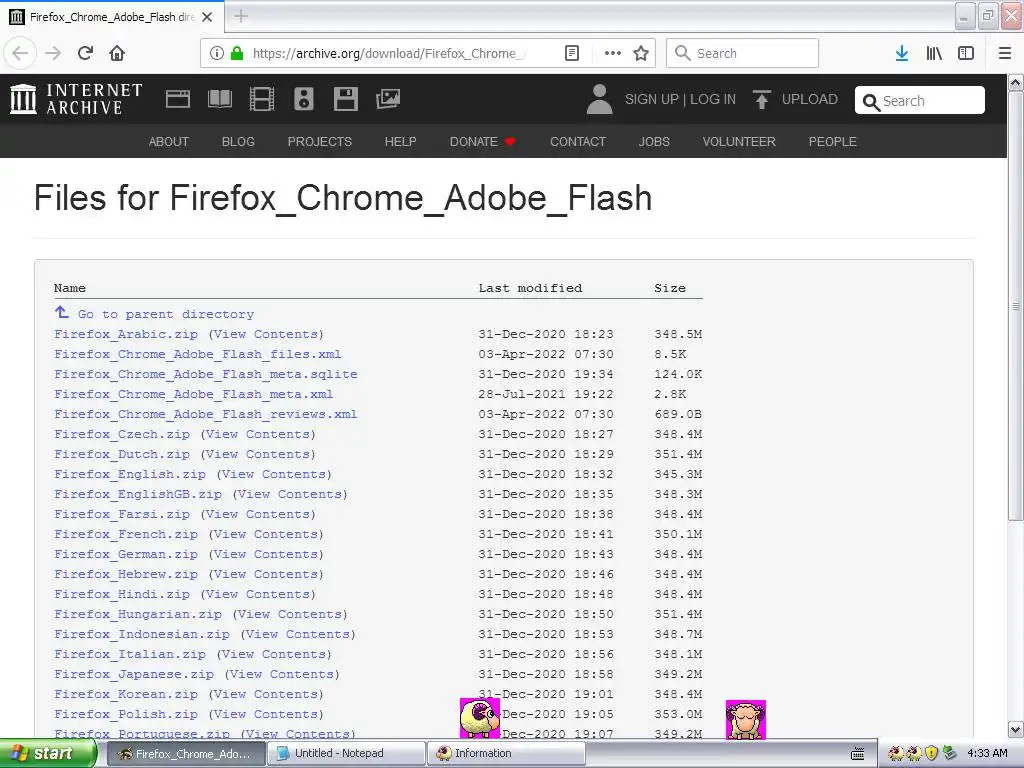1024x768 pixels.
Task: Open the Texts book icon
Action: [219, 99]
